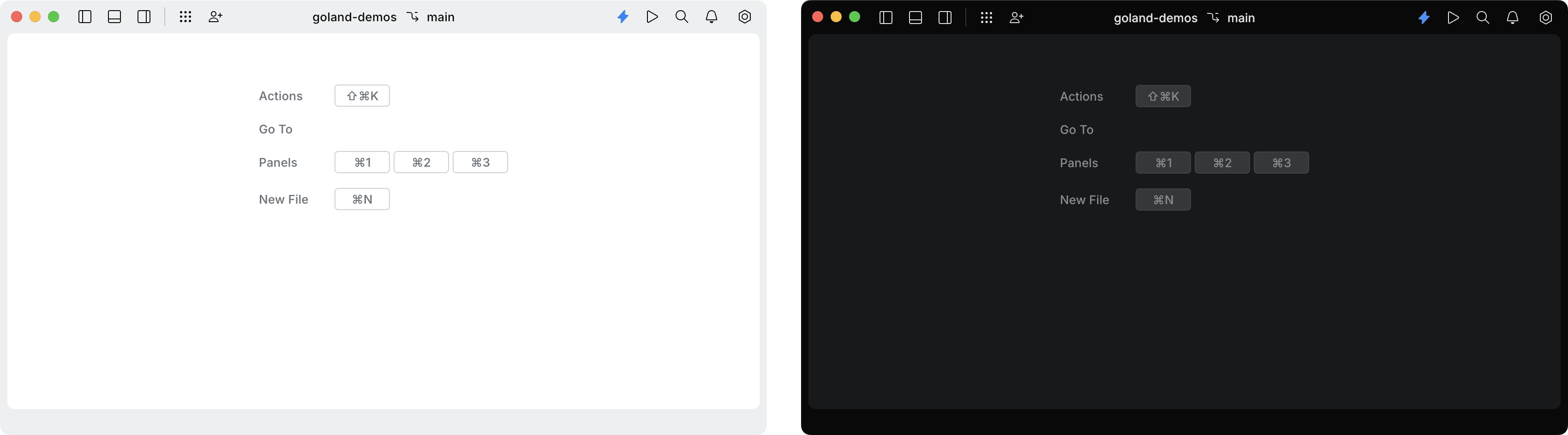Viewport: 1568px width, 435px height.
Task: Open settings via the gear icon
Action: click(x=744, y=17)
